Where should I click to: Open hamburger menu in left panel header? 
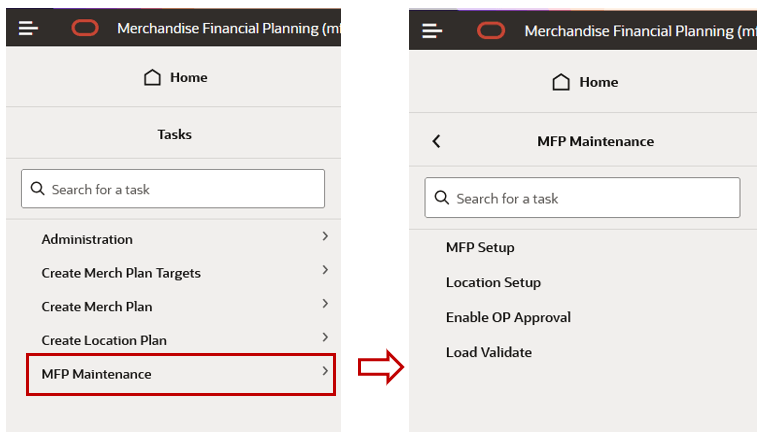click(x=28, y=28)
